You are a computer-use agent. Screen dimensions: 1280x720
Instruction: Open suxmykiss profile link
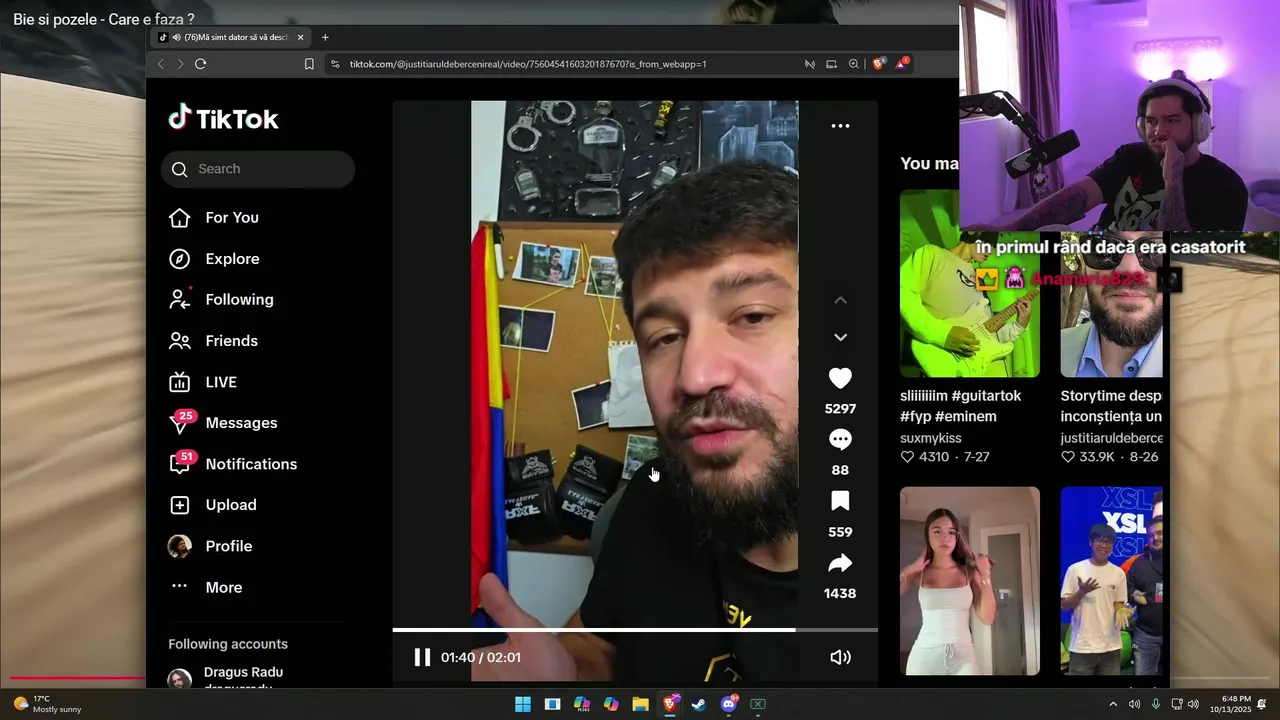(x=931, y=438)
